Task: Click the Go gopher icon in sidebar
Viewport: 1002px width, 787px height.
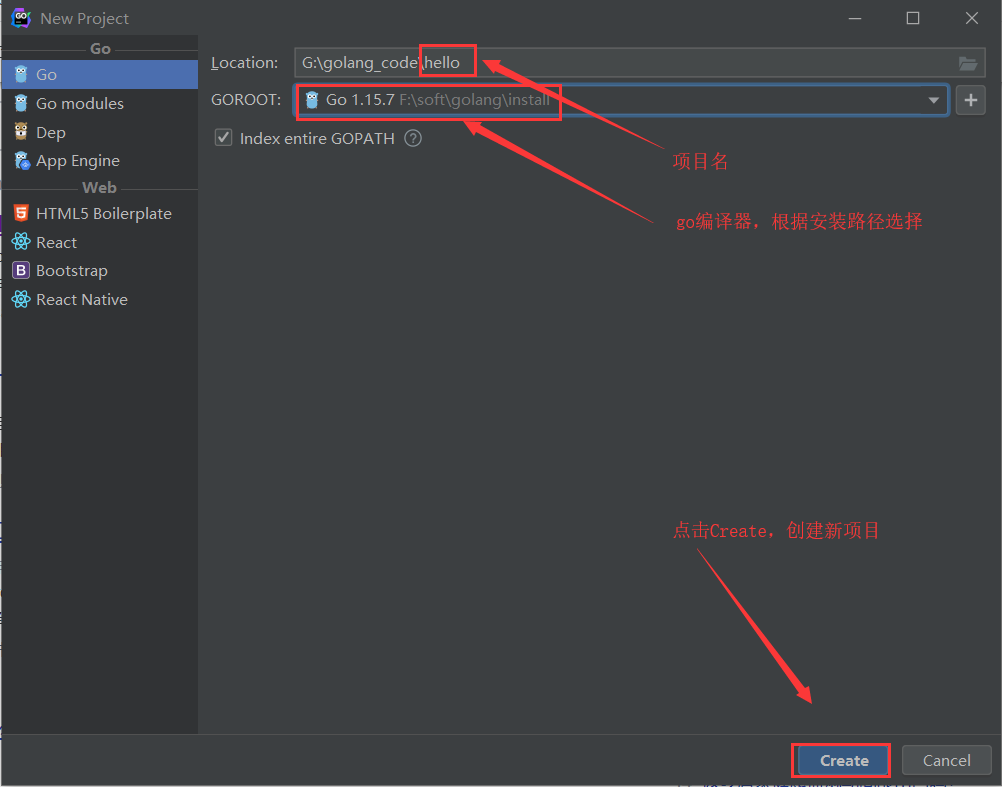Action: [21, 75]
